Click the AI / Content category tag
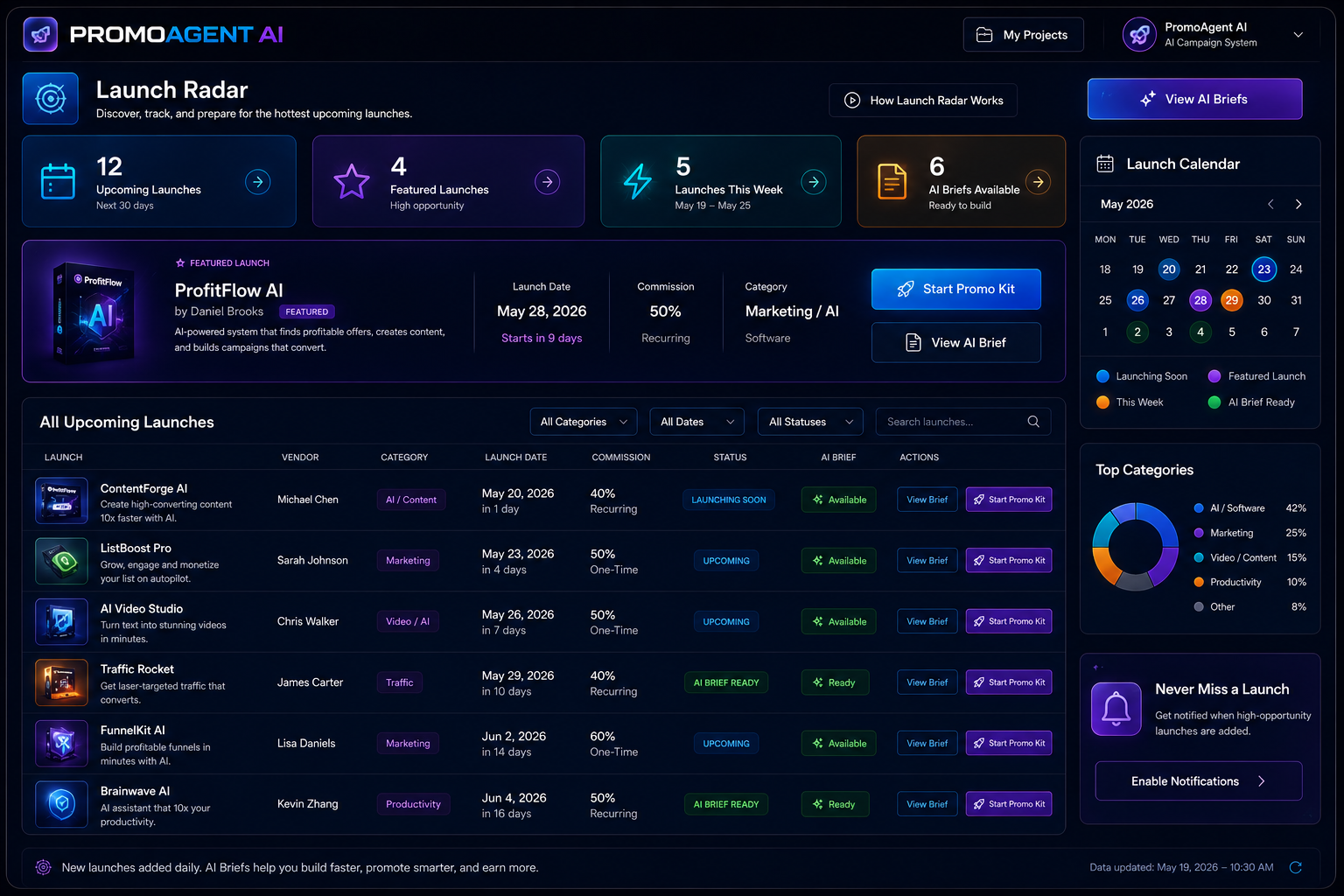Image resolution: width=1344 pixels, height=896 pixels. (x=411, y=500)
